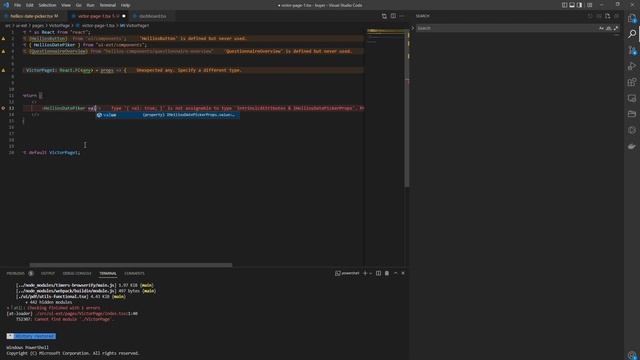Kill terminal with trash icon
Viewport: 640px width, 360px height.
[387, 273]
